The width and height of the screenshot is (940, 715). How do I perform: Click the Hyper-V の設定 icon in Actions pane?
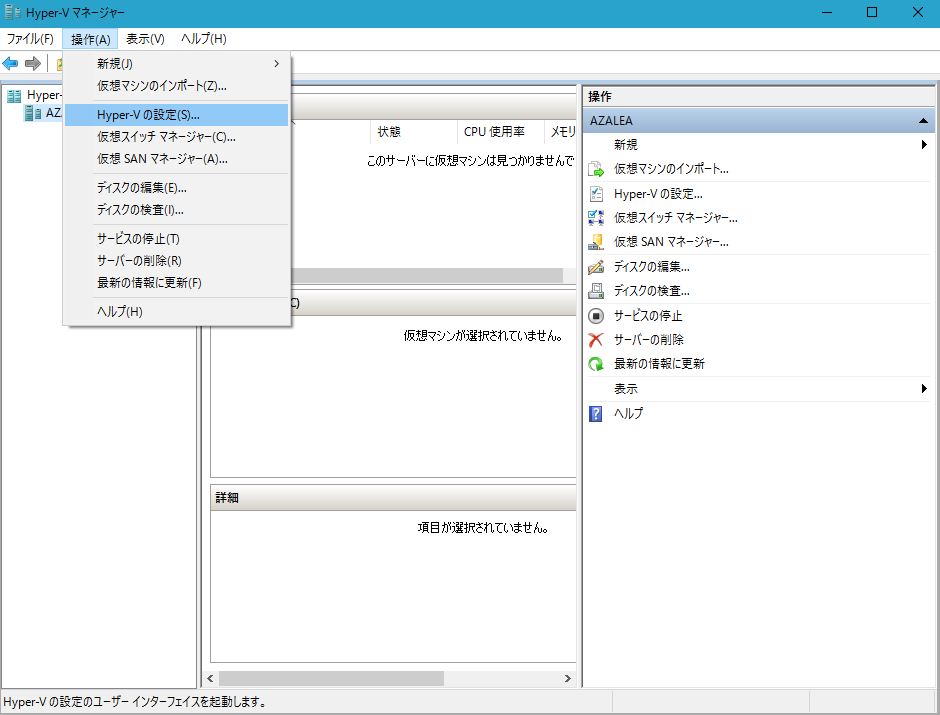click(596, 194)
